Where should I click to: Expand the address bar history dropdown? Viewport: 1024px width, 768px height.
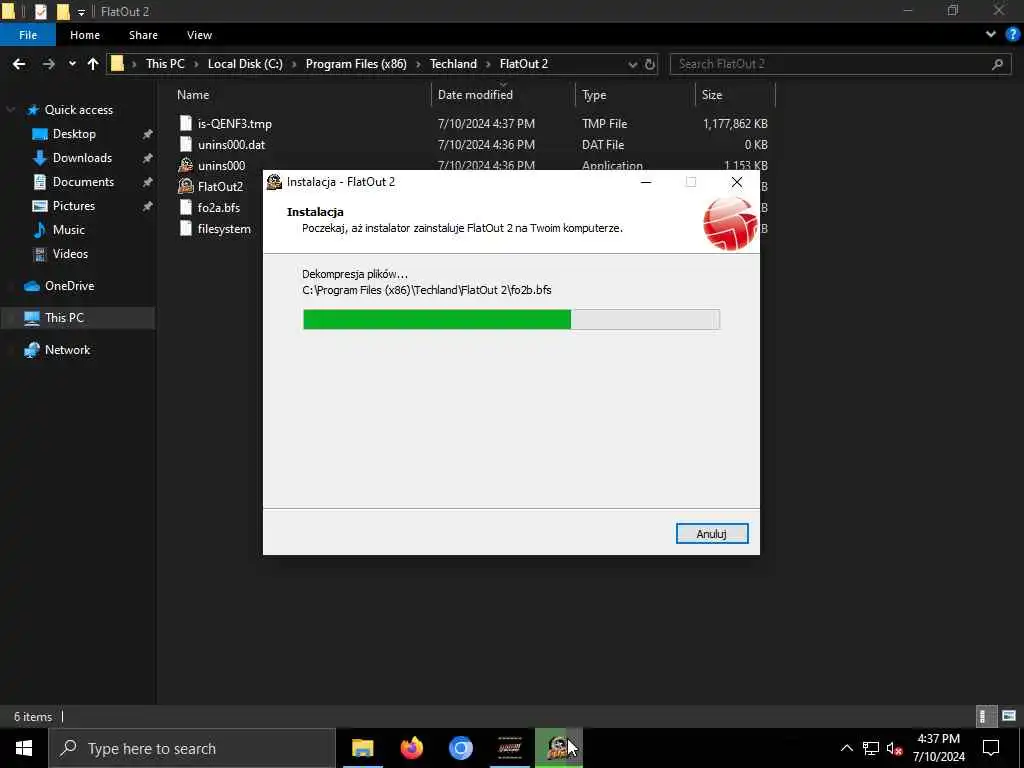[x=632, y=64]
